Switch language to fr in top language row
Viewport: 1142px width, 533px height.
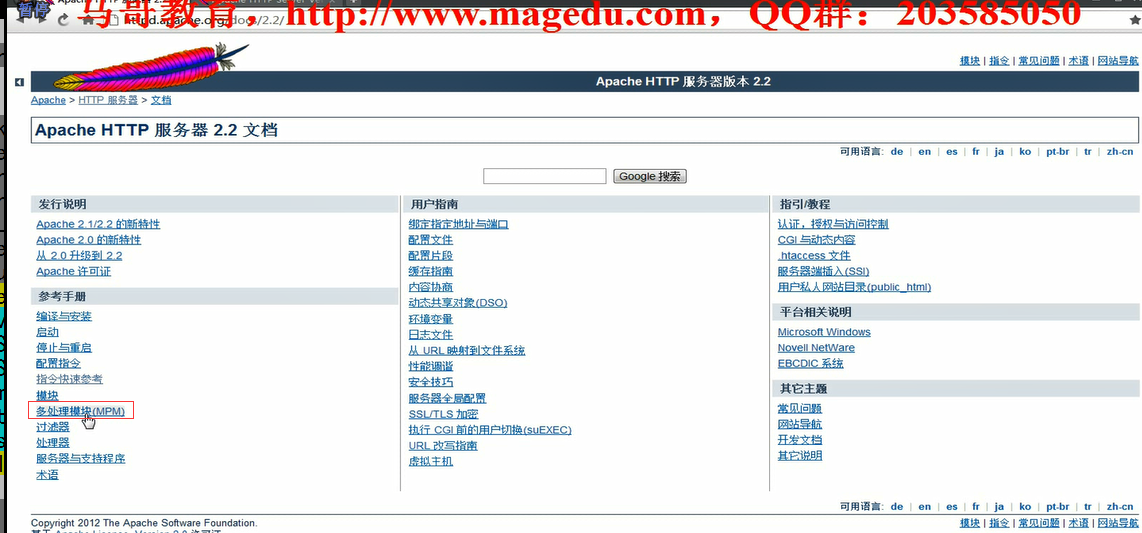point(976,151)
